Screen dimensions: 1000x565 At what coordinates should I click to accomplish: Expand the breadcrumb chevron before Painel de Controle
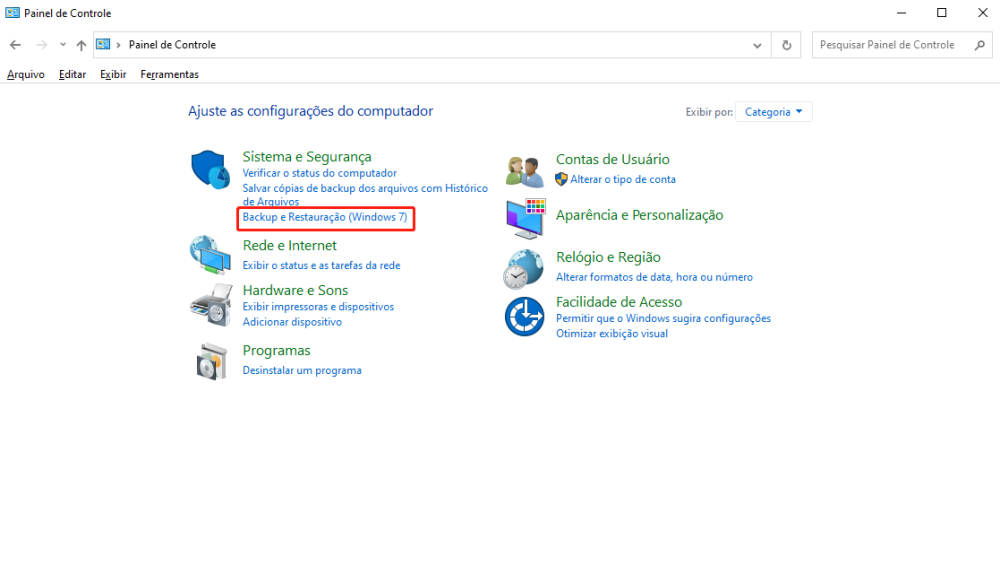point(118,45)
